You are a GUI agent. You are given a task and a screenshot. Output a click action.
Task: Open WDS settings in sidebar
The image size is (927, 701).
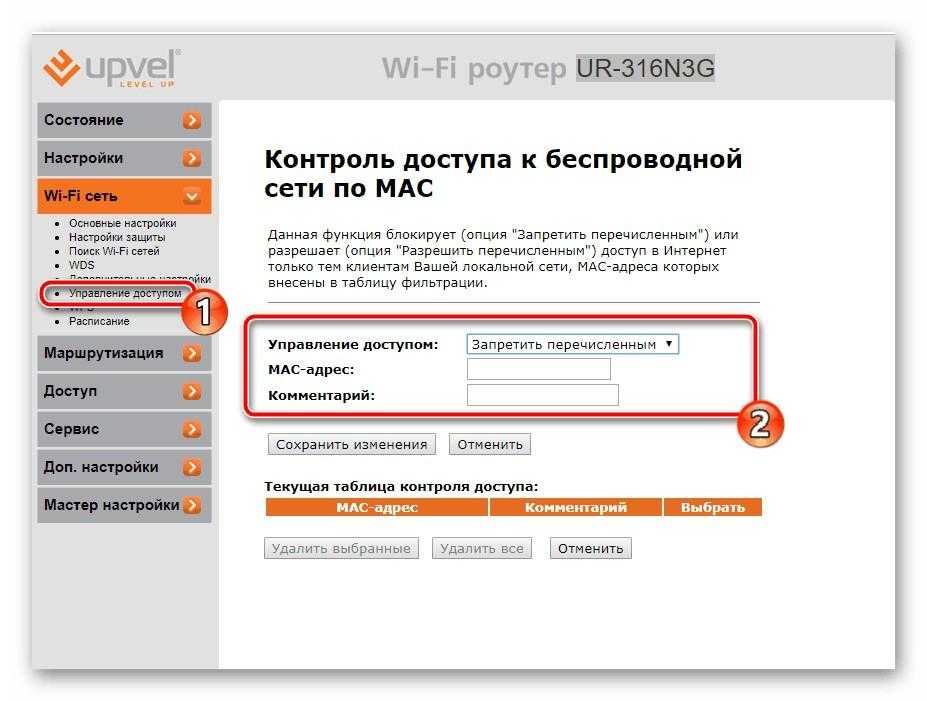click(x=81, y=265)
